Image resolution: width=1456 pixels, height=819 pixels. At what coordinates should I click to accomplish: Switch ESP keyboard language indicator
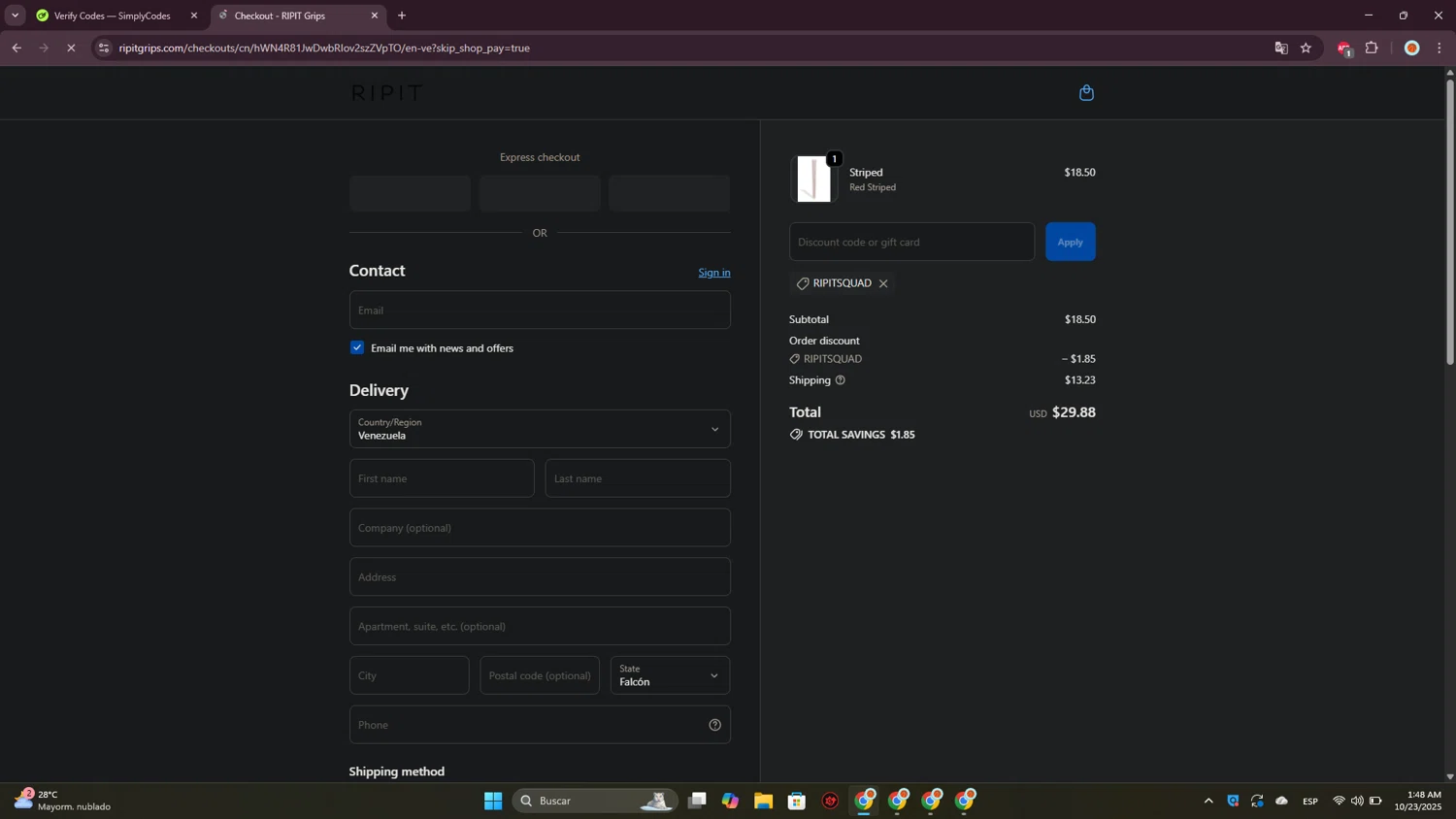(x=1310, y=801)
